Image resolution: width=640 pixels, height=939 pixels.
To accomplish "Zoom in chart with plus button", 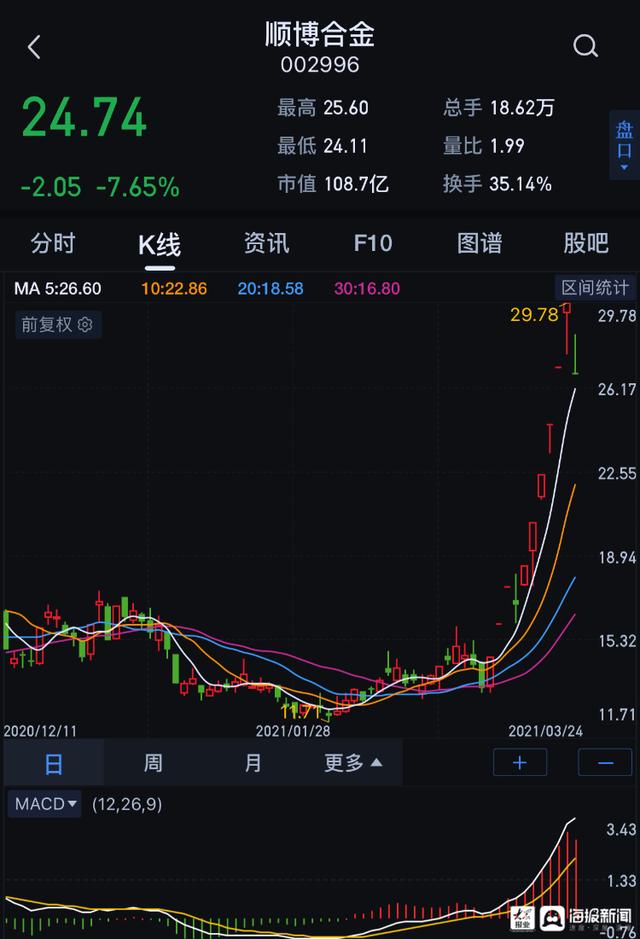I will (x=520, y=762).
